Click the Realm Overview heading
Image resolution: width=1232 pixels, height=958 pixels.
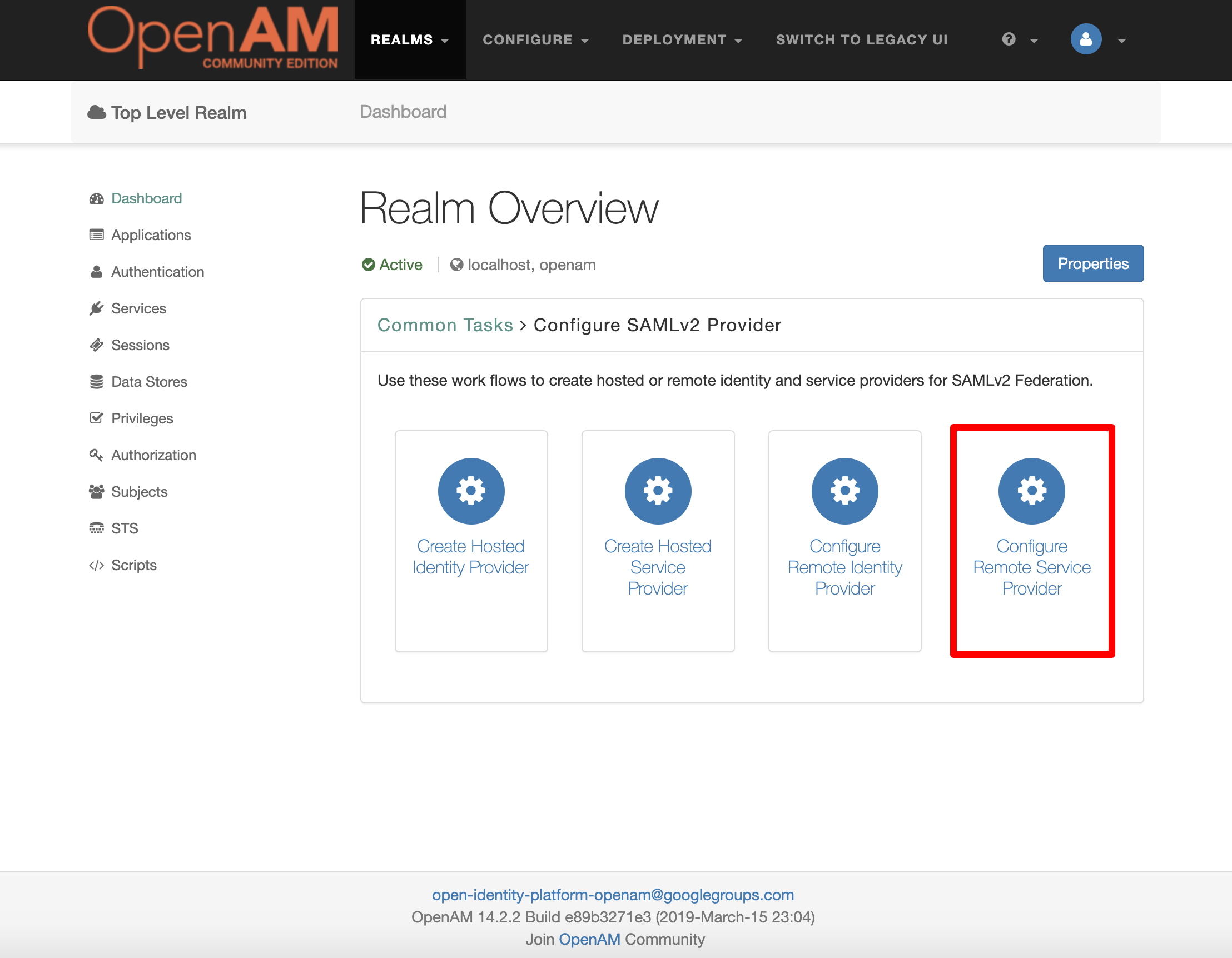coord(509,208)
